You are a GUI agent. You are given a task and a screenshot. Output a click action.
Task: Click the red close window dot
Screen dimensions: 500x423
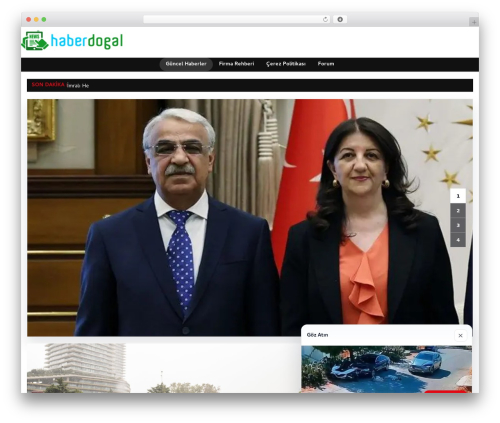(x=29, y=20)
